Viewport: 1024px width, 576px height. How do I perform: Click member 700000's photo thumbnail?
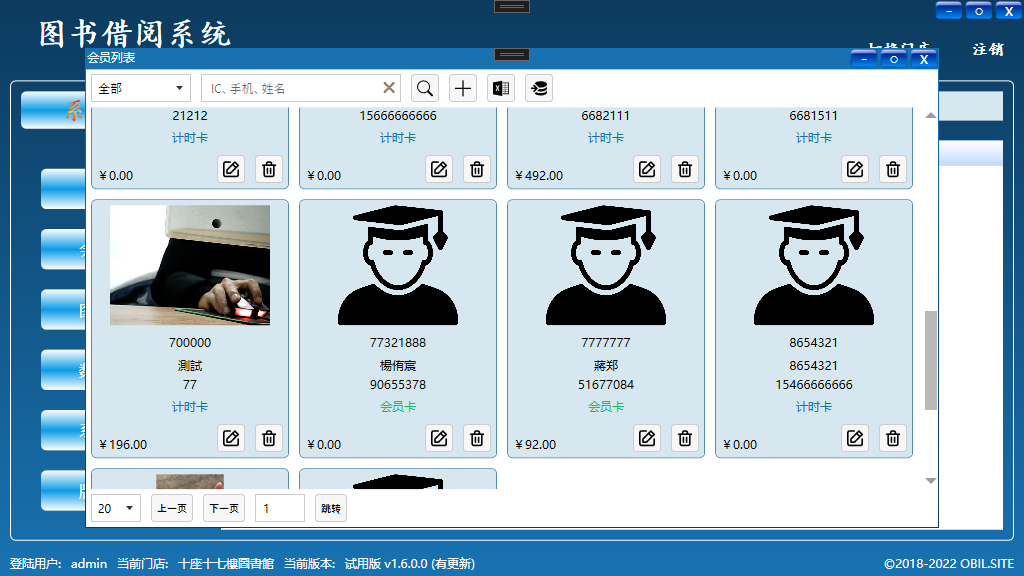(190, 265)
